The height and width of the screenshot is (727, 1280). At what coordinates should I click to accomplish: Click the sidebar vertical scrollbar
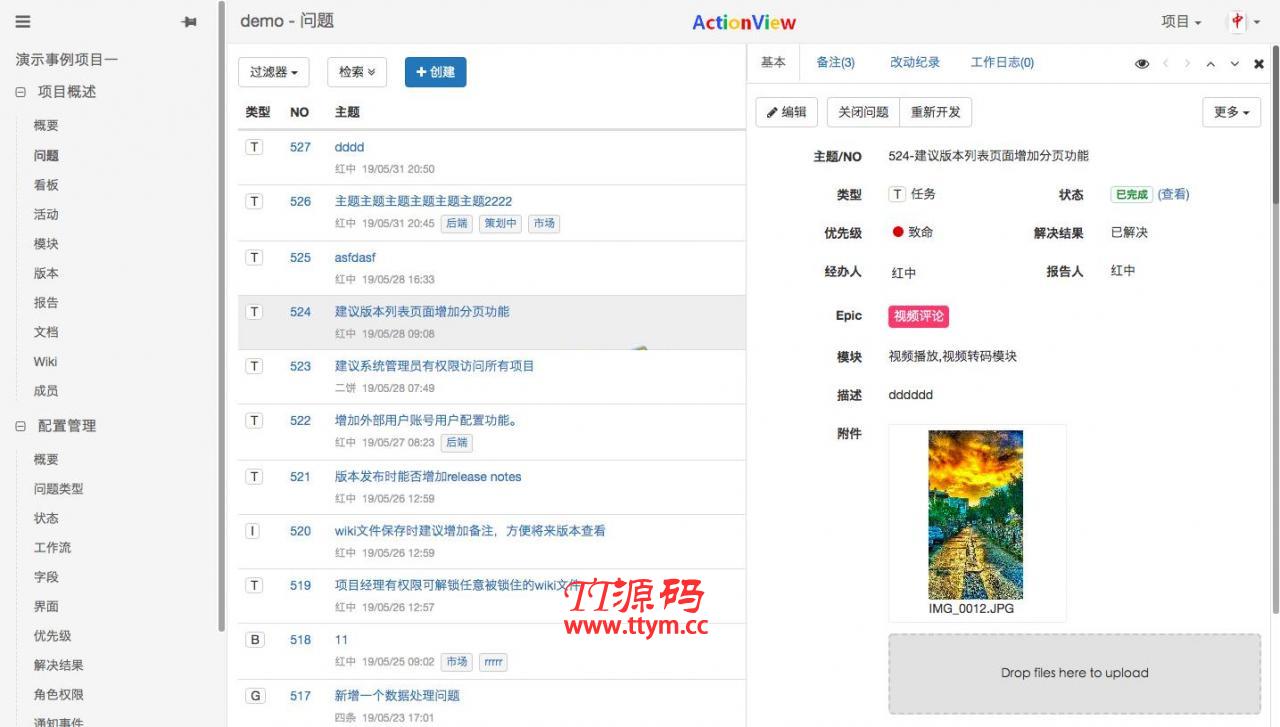pos(221,315)
